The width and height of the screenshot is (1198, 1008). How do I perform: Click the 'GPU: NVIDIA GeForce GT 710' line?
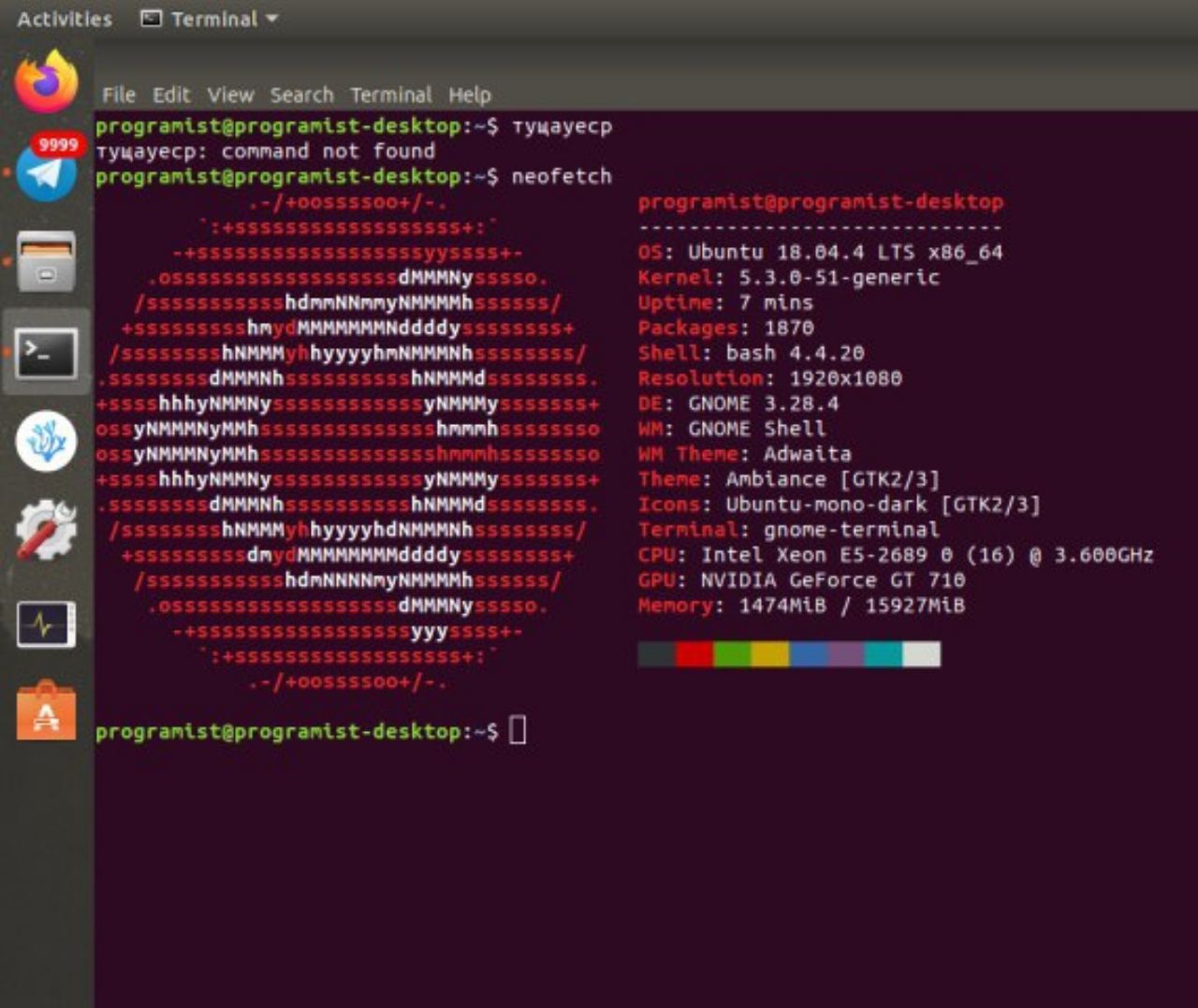pyautogui.click(x=801, y=580)
